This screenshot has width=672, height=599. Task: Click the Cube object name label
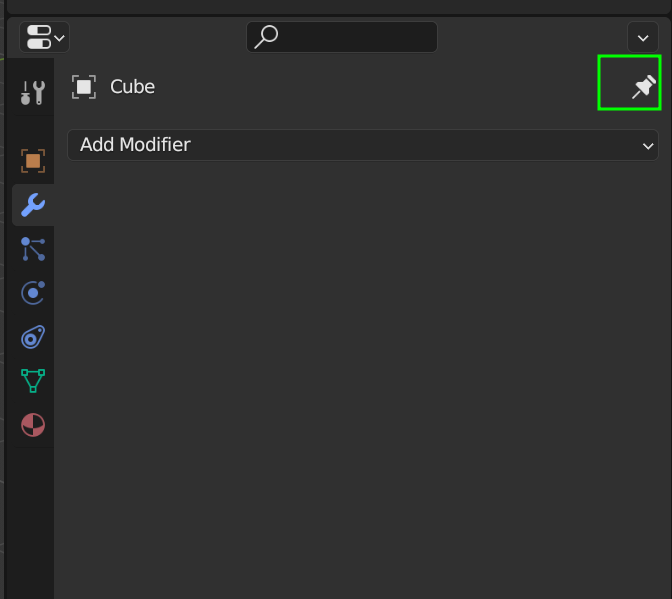point(132,87)
